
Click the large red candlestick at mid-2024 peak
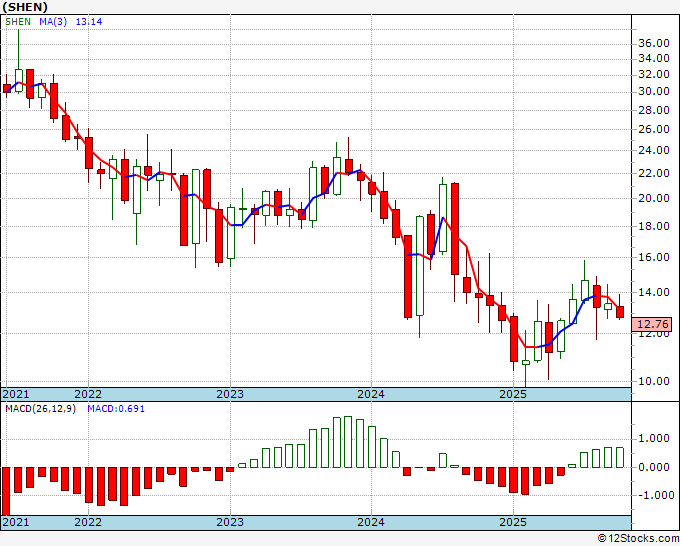[455, 229]
